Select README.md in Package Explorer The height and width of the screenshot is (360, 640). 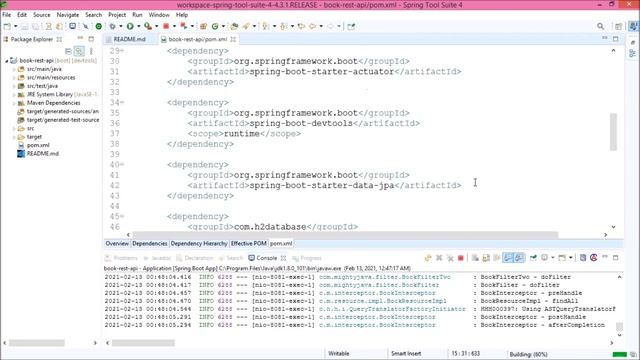click(42, 154)
